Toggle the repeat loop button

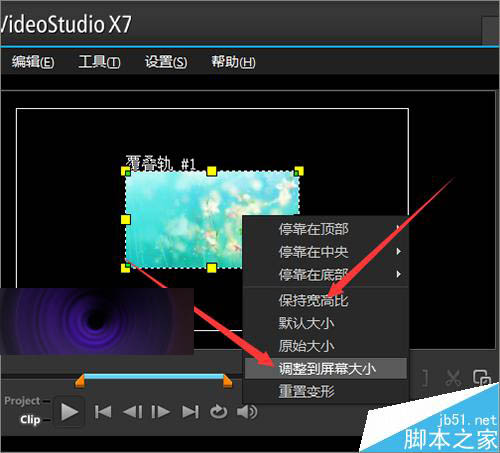click(x=219, y=412)
